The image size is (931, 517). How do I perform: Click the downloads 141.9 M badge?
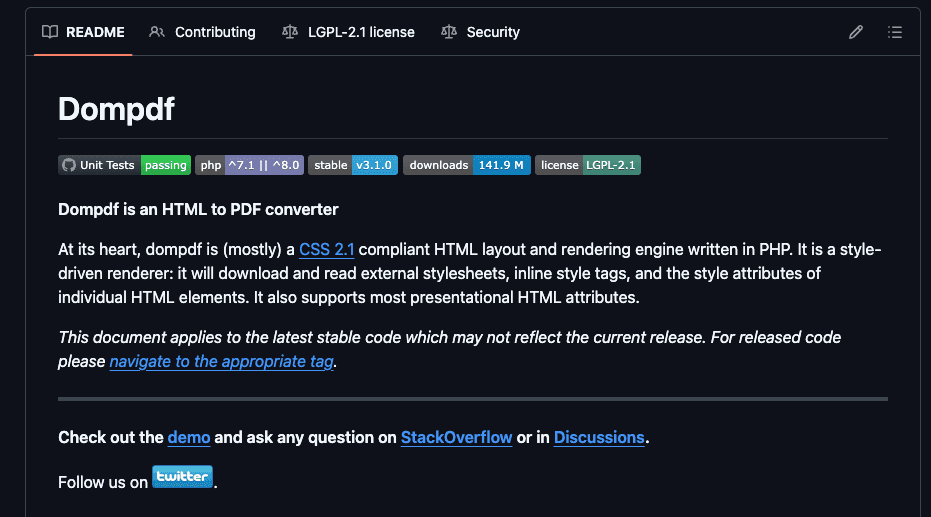[467, 165]
